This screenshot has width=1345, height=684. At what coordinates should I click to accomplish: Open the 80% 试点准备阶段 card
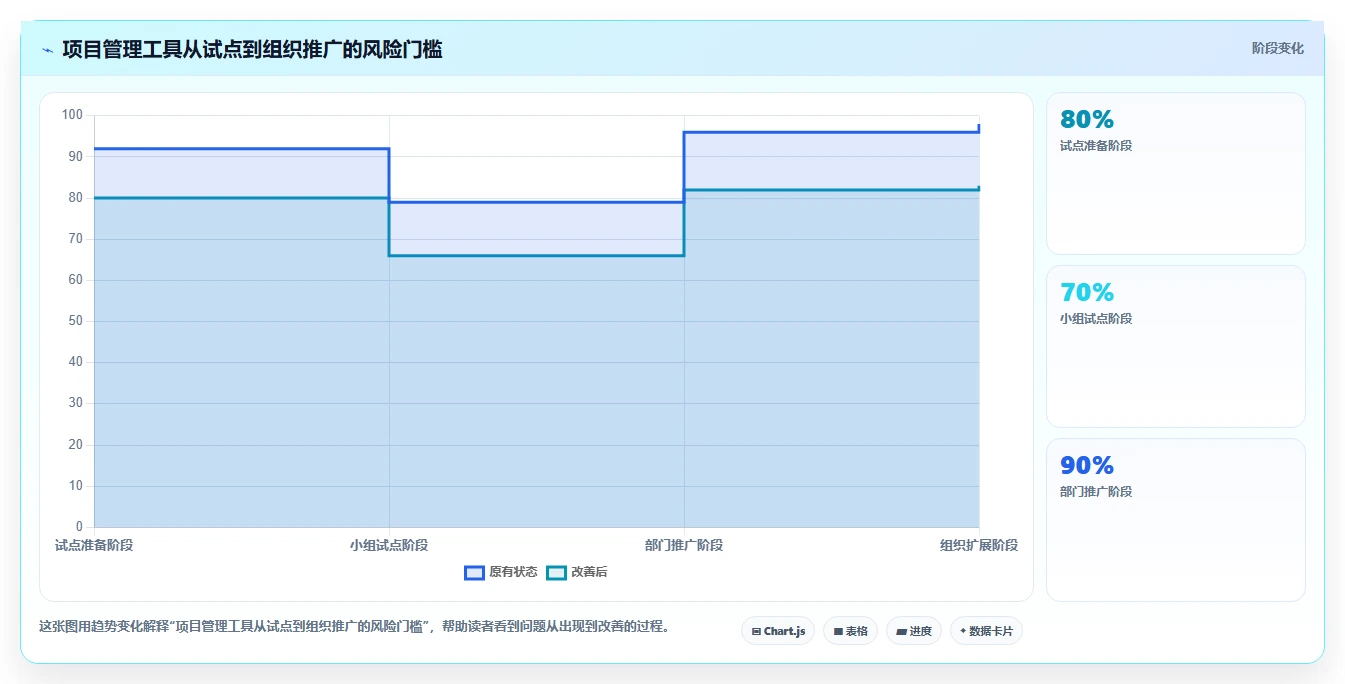pyautogui.click(x=1176, y=173)
